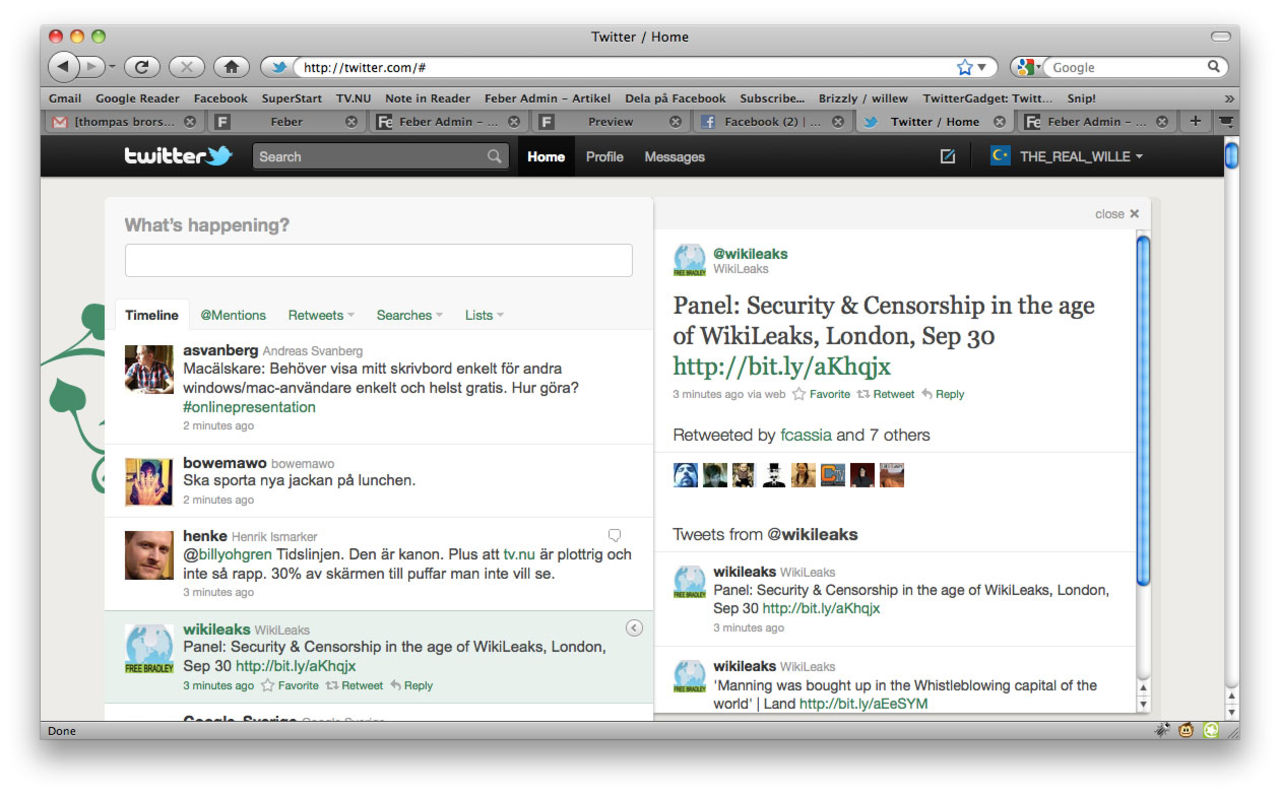Show all tabs list button

coord(1226,122)
